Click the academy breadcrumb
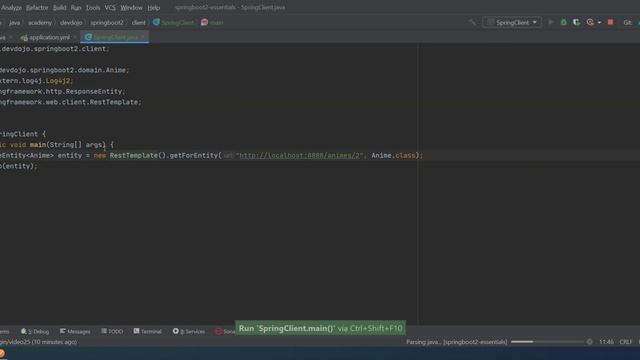The image size is (640, 360). click(40, 23)
